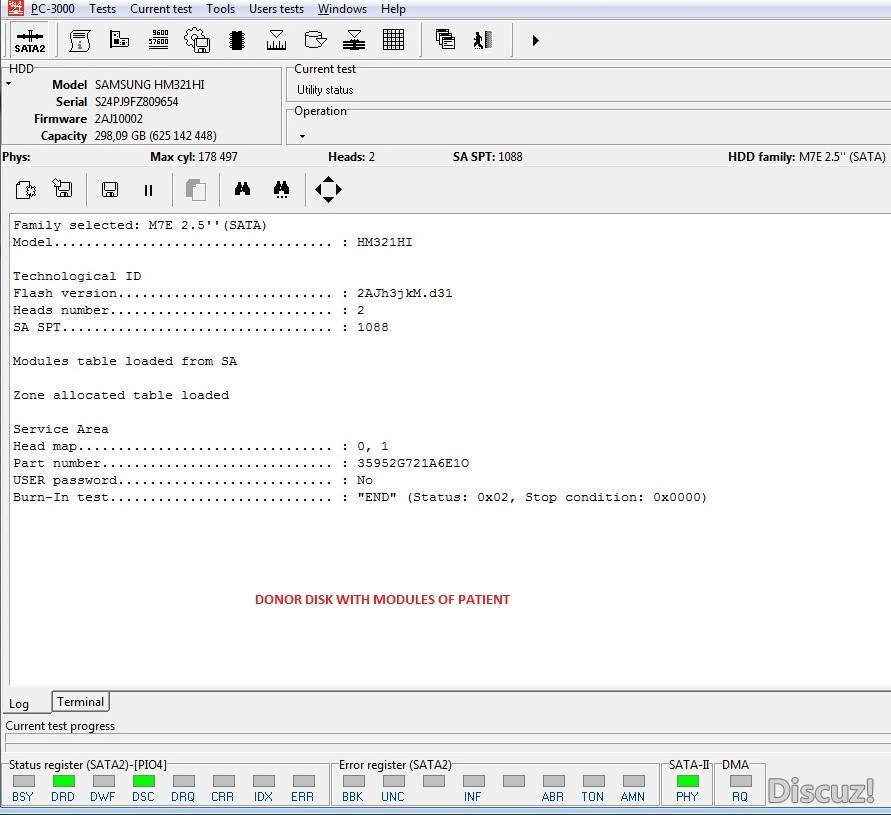The image size is (891, 815).
Task: Open the Help menu
Action: [x=393, y=9]
